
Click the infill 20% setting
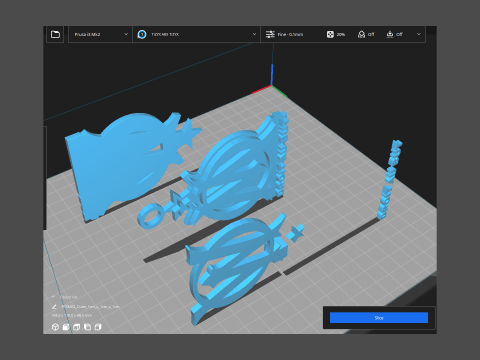pyautogui.click(x=336, y=34)
